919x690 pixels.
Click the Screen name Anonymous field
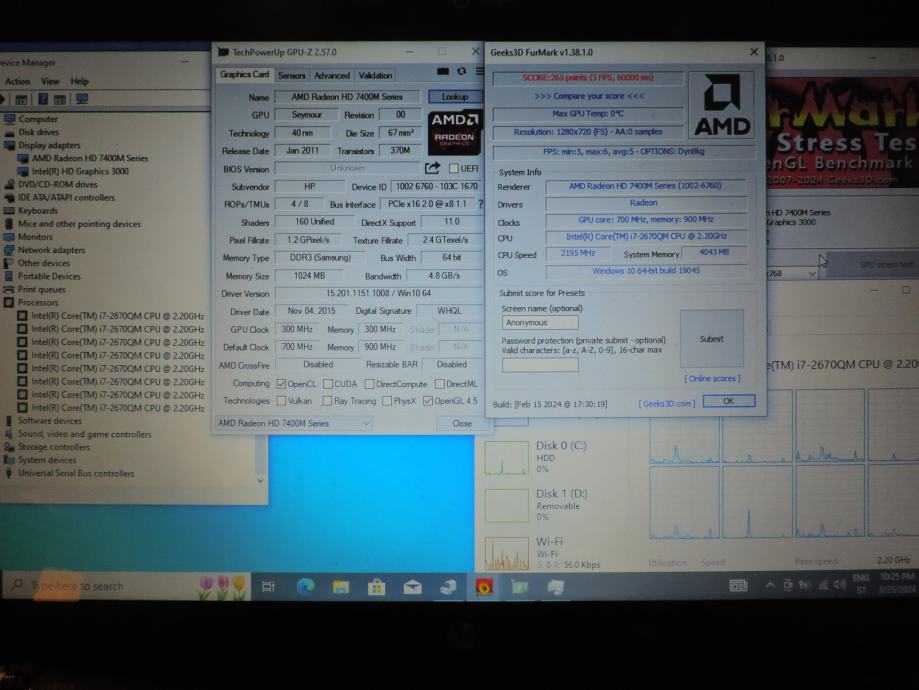coord(540,322)
